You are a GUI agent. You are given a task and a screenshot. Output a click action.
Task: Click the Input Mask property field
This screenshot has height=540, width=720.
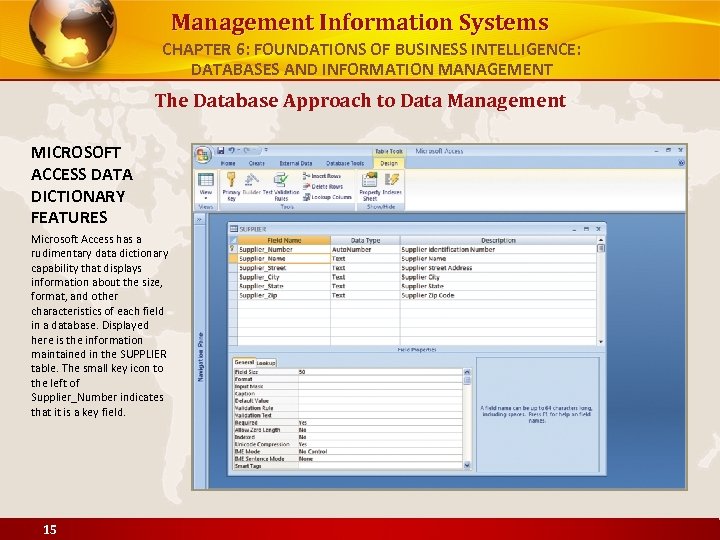coord(380,386)
